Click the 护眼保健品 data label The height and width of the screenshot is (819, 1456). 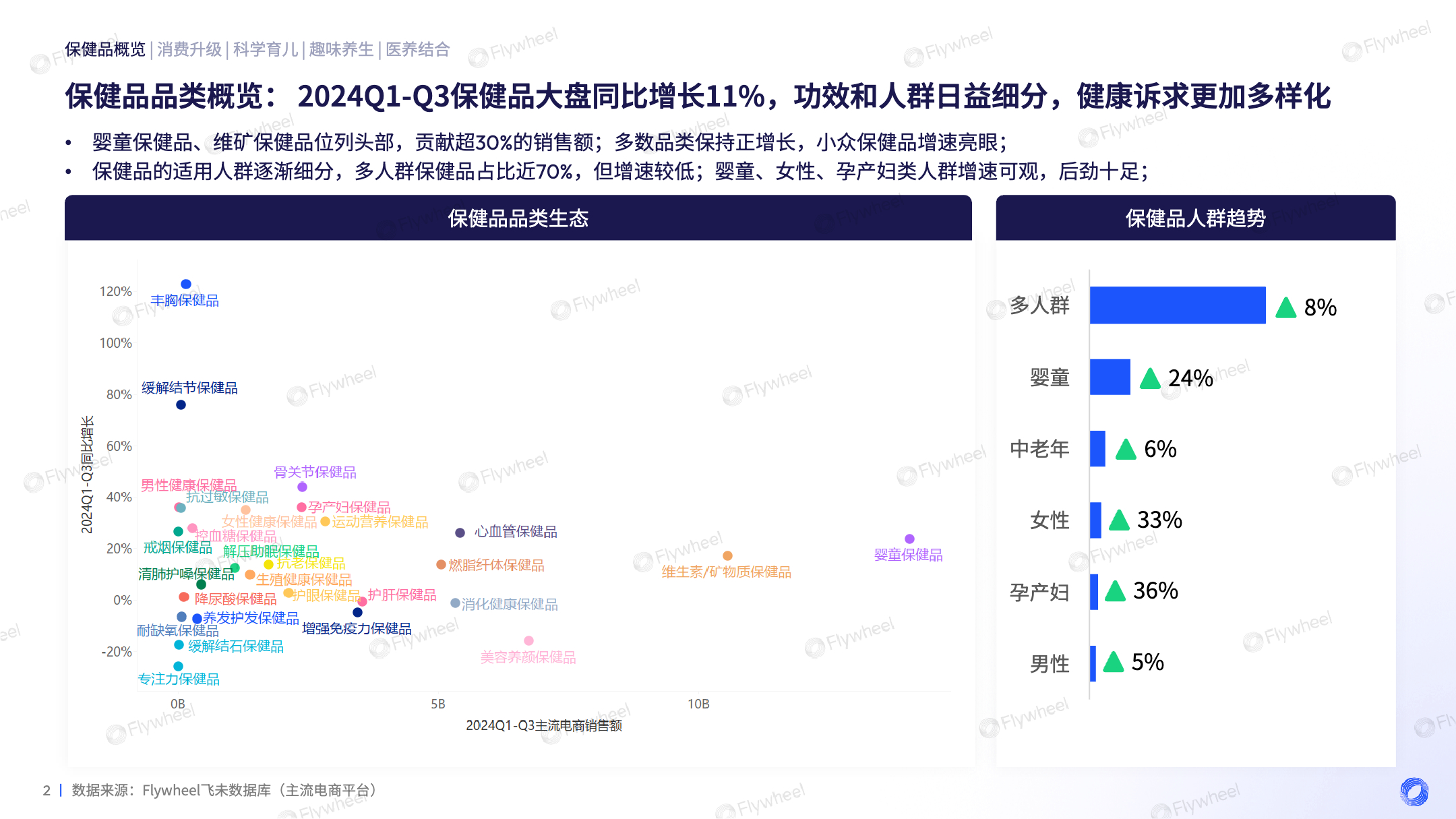pyautogui.click(x=327, y=595)
